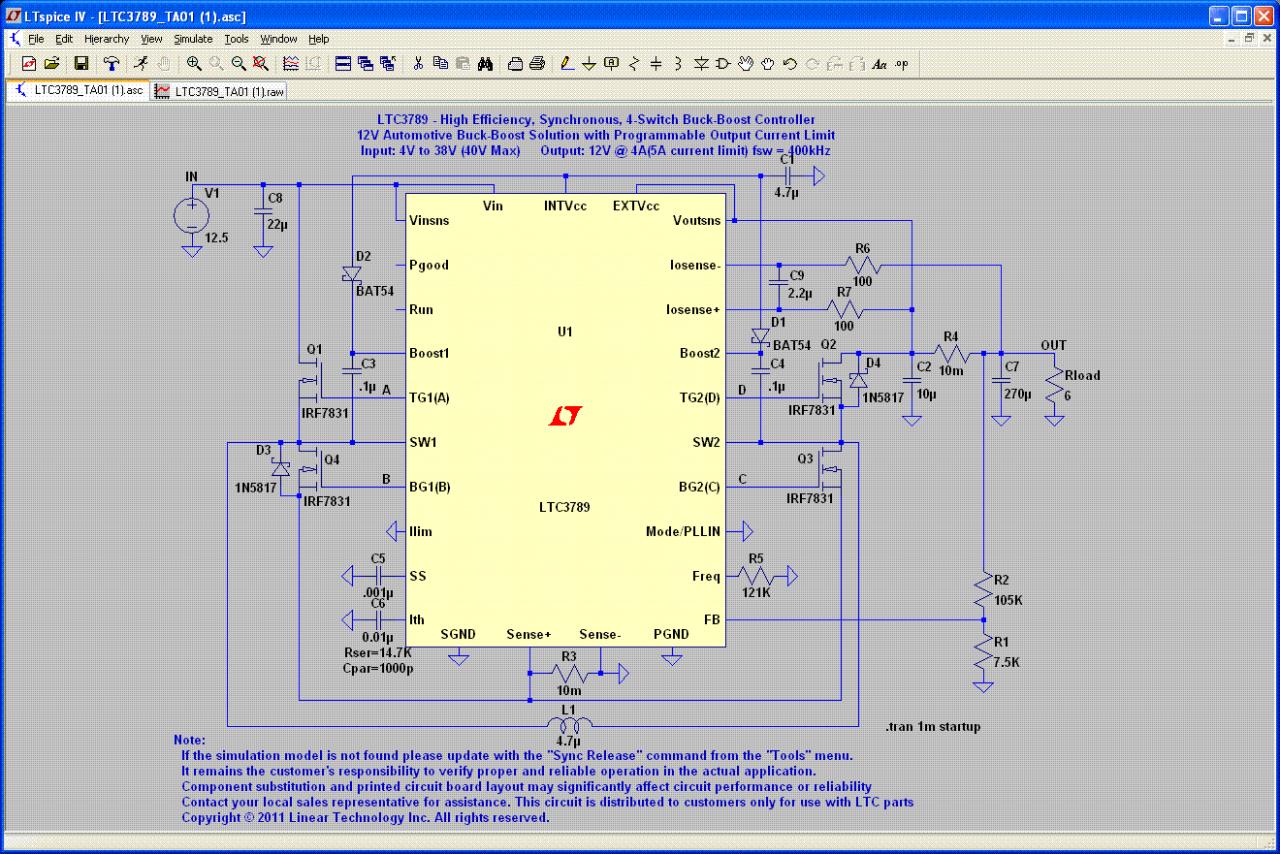Switch to the LTC3789_TA01 (1).asc tab
Viewport: 1280px width, 854px height.
click(79, 90)
